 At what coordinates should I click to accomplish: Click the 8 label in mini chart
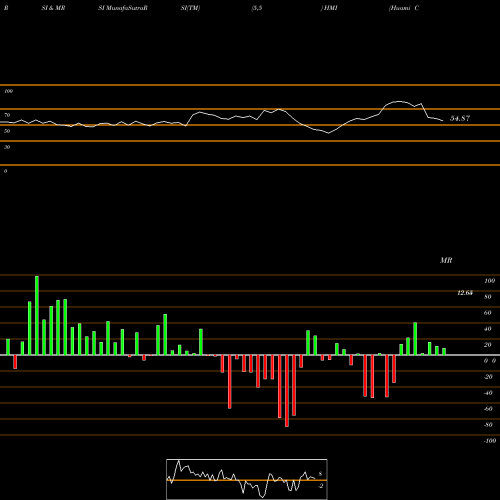pos(320,474)
